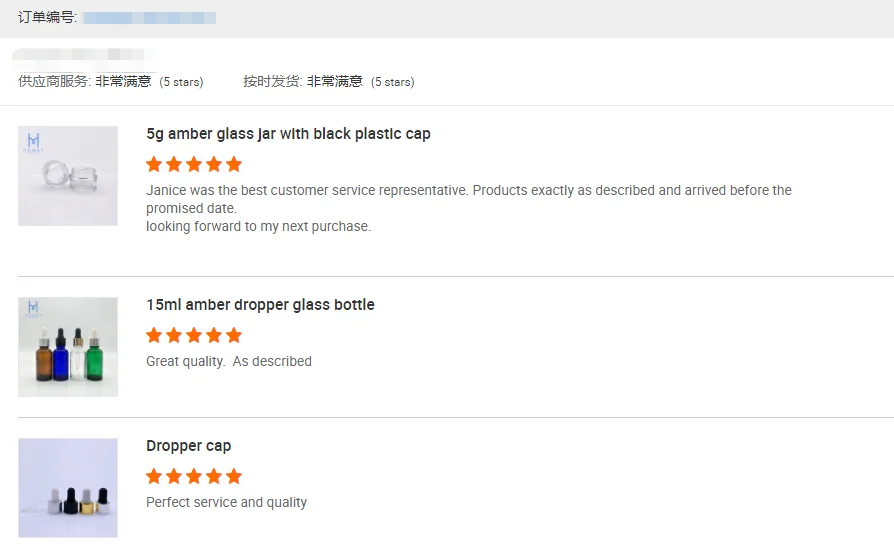Viewport: 894px width, 551px height.
Task: Click the fifth star of the glass jar rating
Action: pyautogui.click(x=234, y=164)
